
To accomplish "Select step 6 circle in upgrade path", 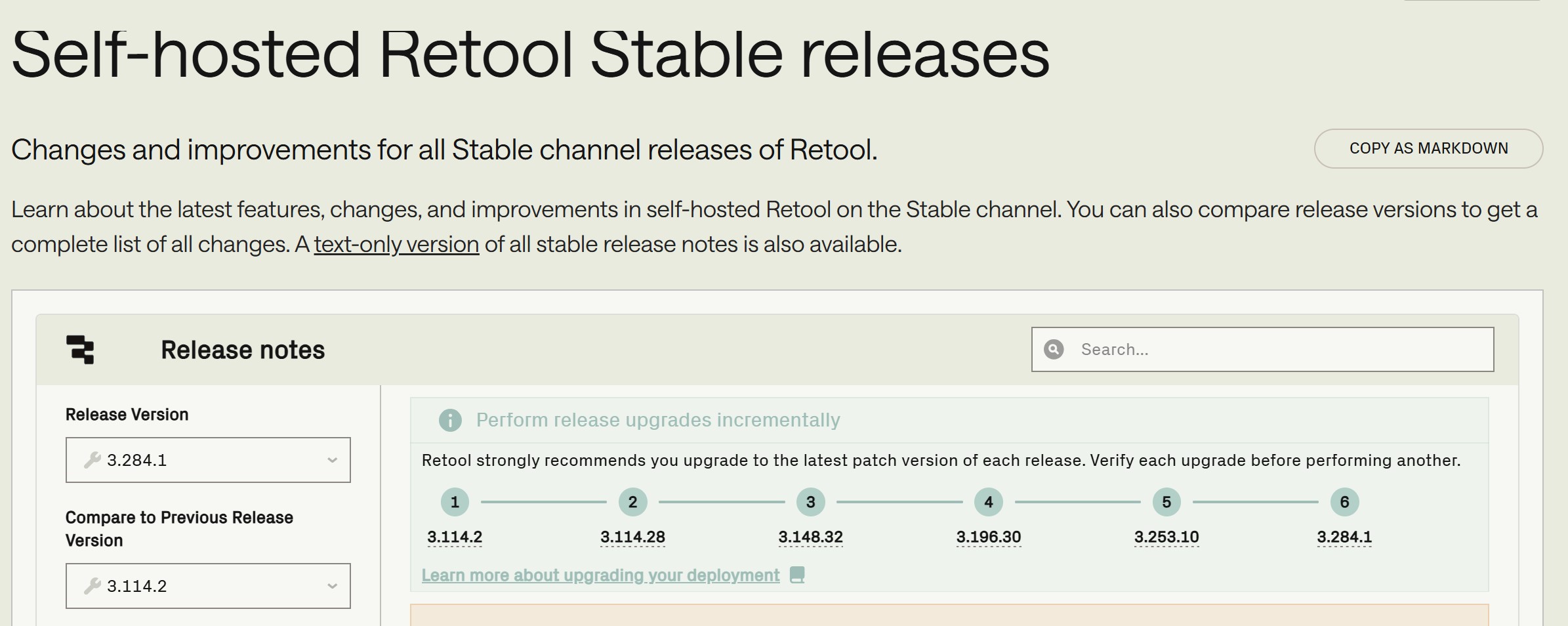I will [x=1344, y=502].
